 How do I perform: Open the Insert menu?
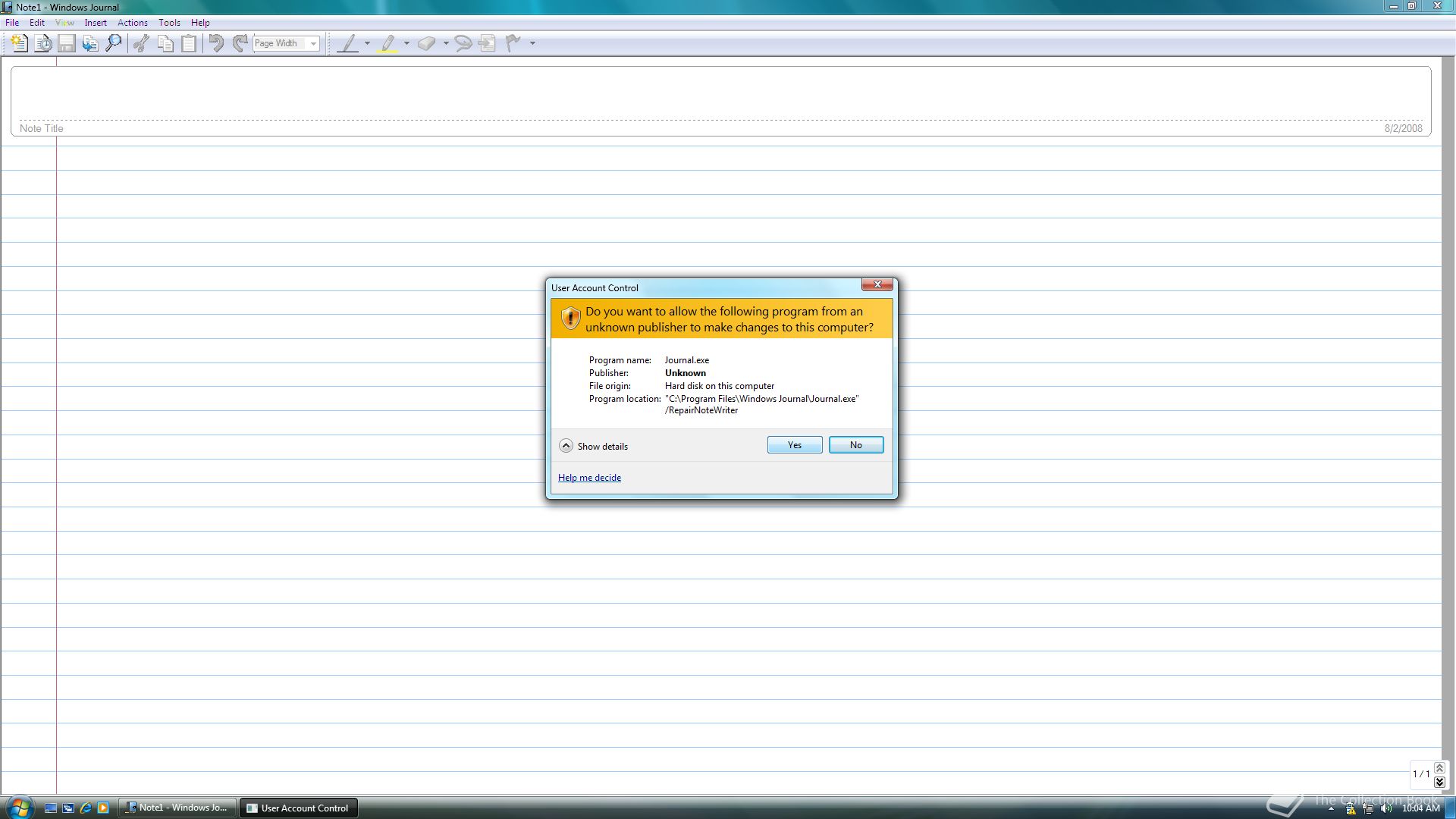pyautogui.click(x=96, y=23)
